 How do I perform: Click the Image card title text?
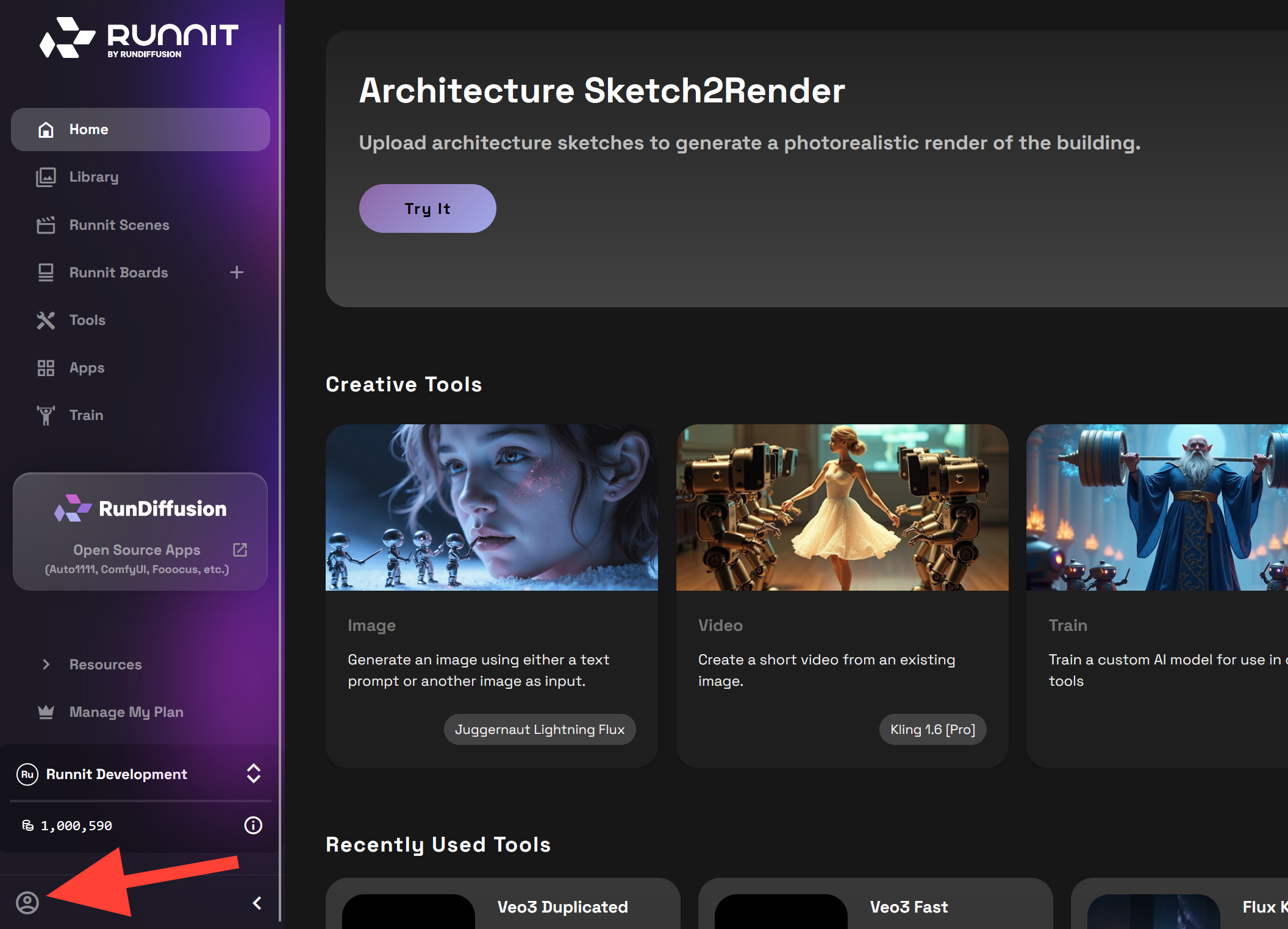(372, 625)
